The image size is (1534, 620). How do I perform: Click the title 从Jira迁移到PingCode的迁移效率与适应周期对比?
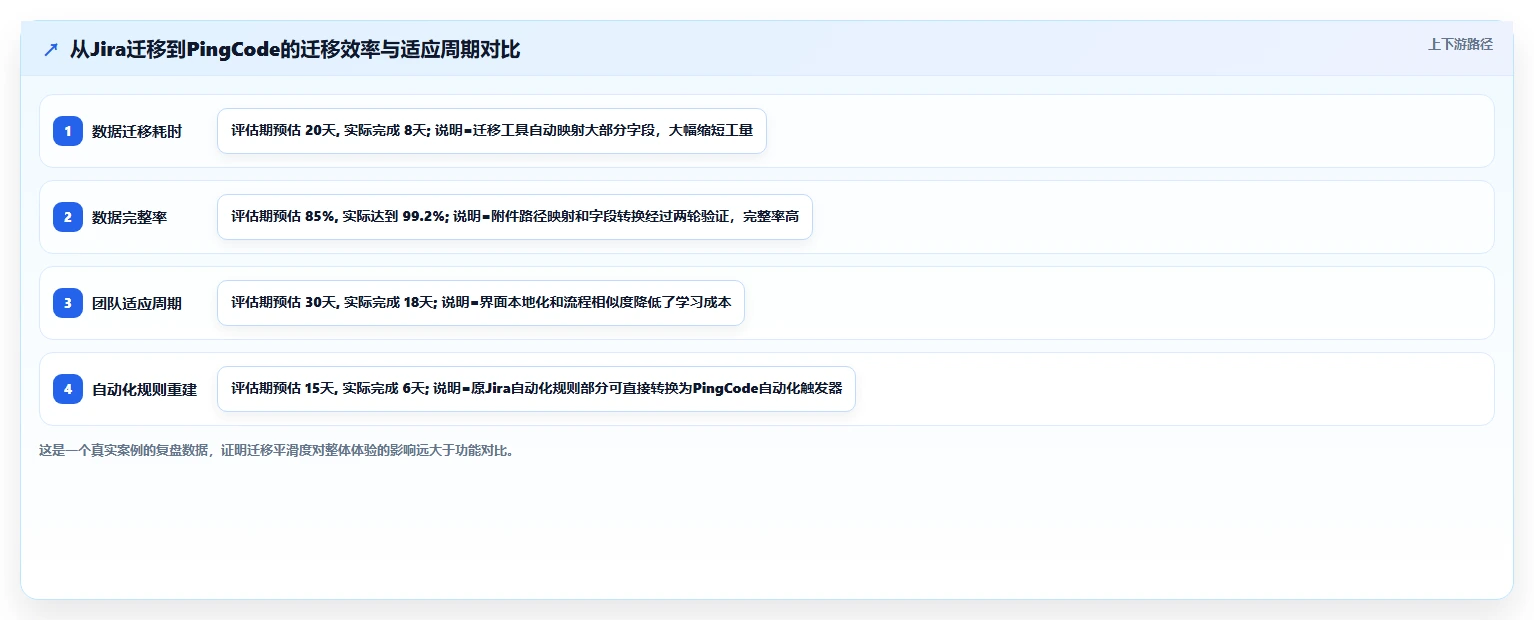tap(295, 49)
